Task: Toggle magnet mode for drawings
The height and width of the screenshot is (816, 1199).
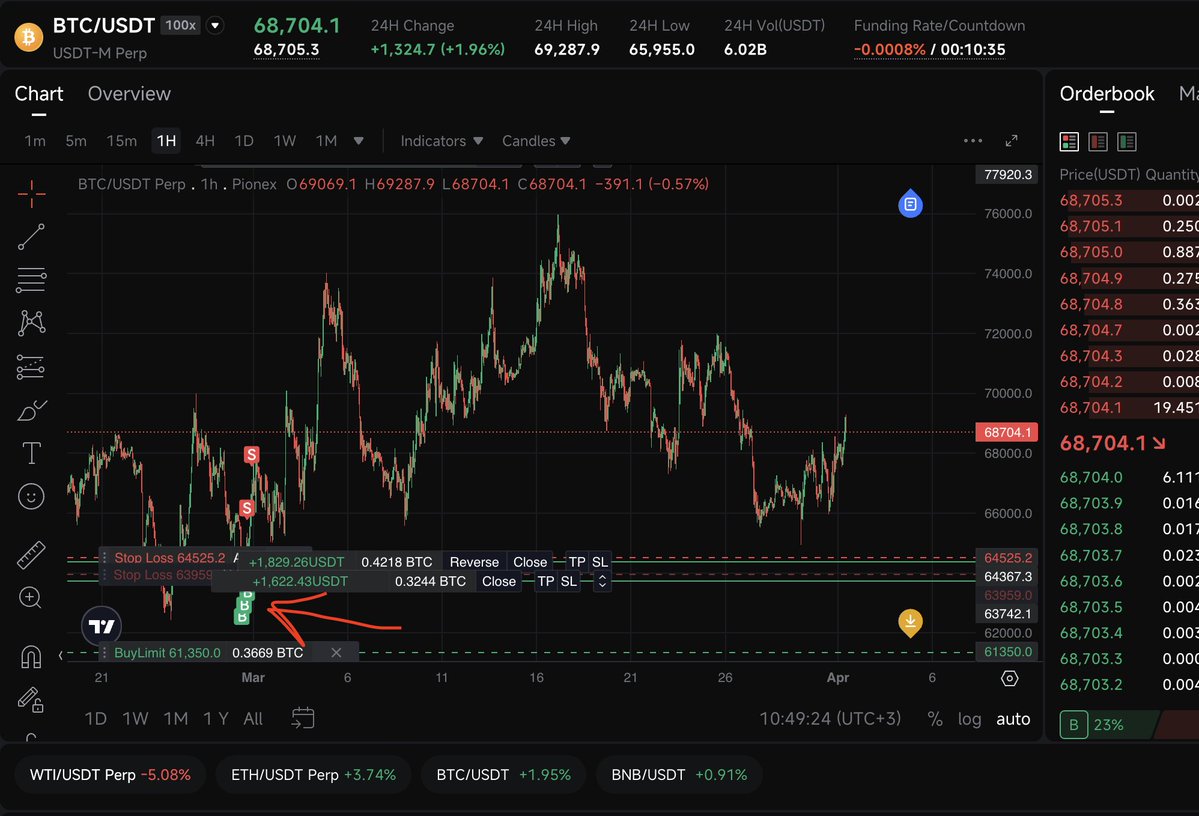Action: (31, 656)
